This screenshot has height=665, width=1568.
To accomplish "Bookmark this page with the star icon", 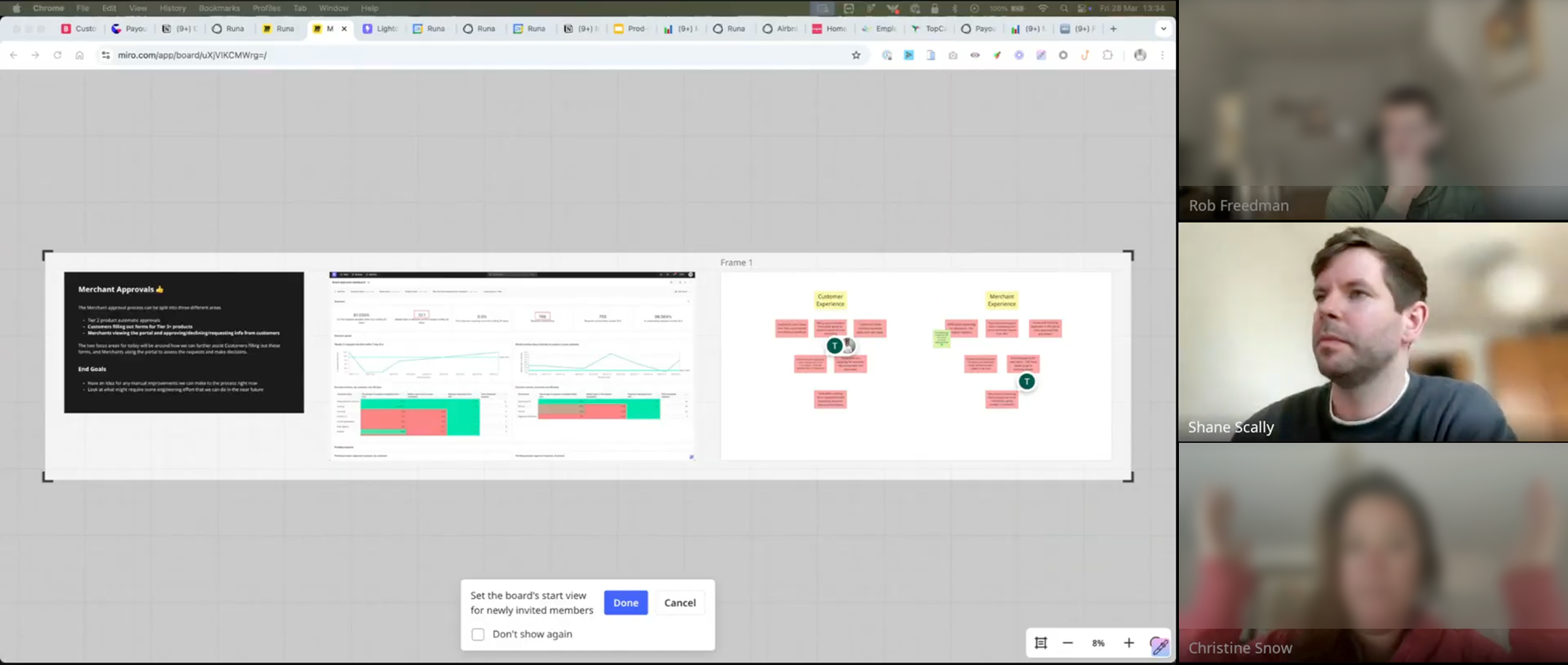I will coord(856,55).
